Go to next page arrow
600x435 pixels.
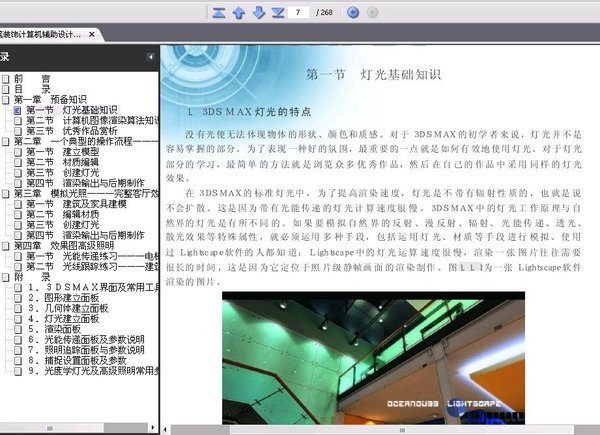pos(259,13)
